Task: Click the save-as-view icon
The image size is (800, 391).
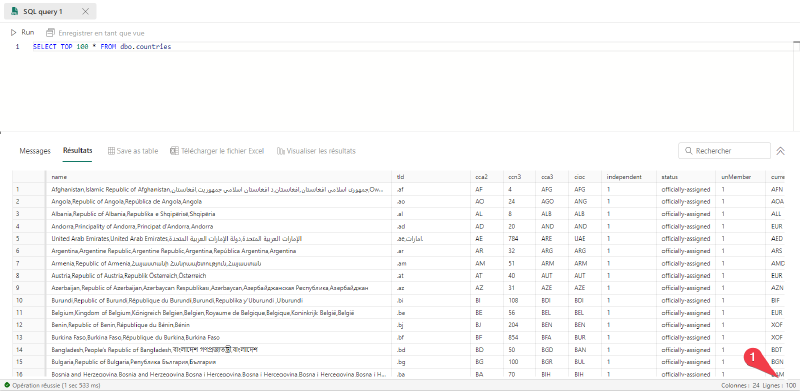Action: coord(50,33)
